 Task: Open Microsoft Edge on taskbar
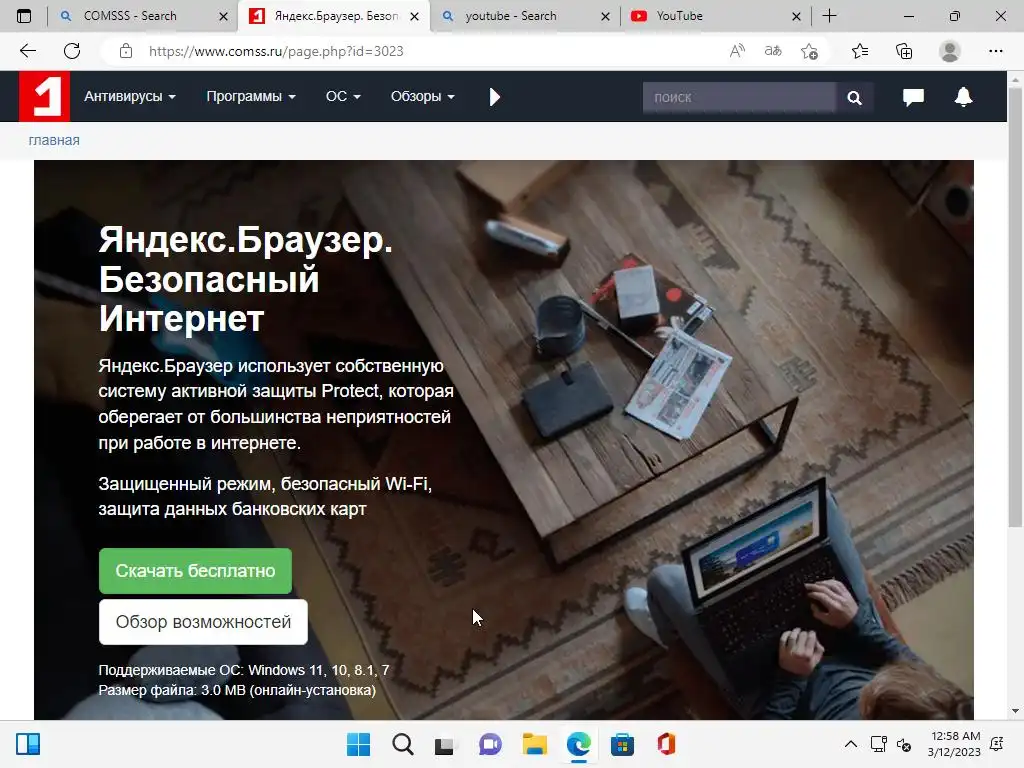pos(579,744)
